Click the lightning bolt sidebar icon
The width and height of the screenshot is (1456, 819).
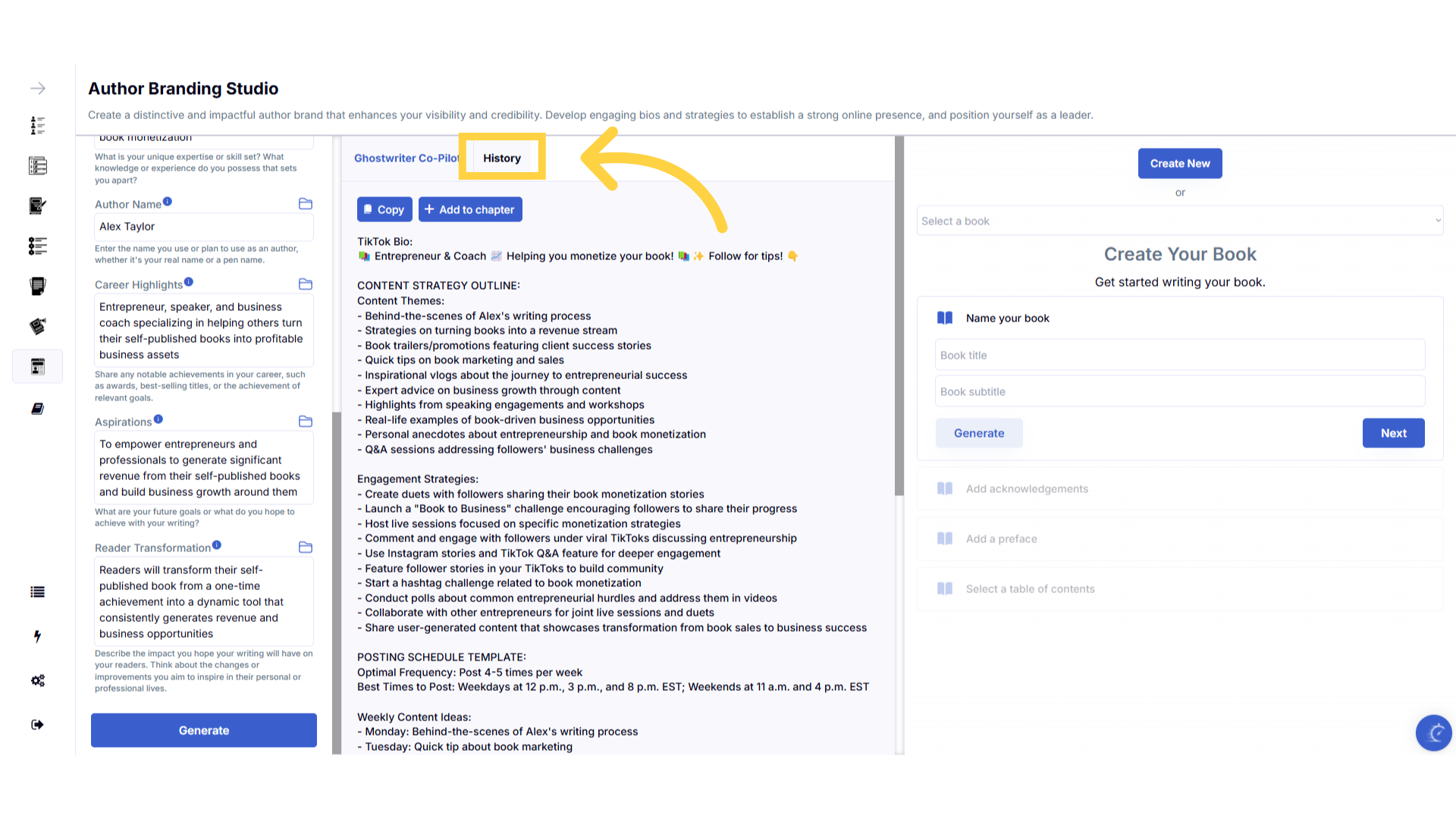coord(37,636)
